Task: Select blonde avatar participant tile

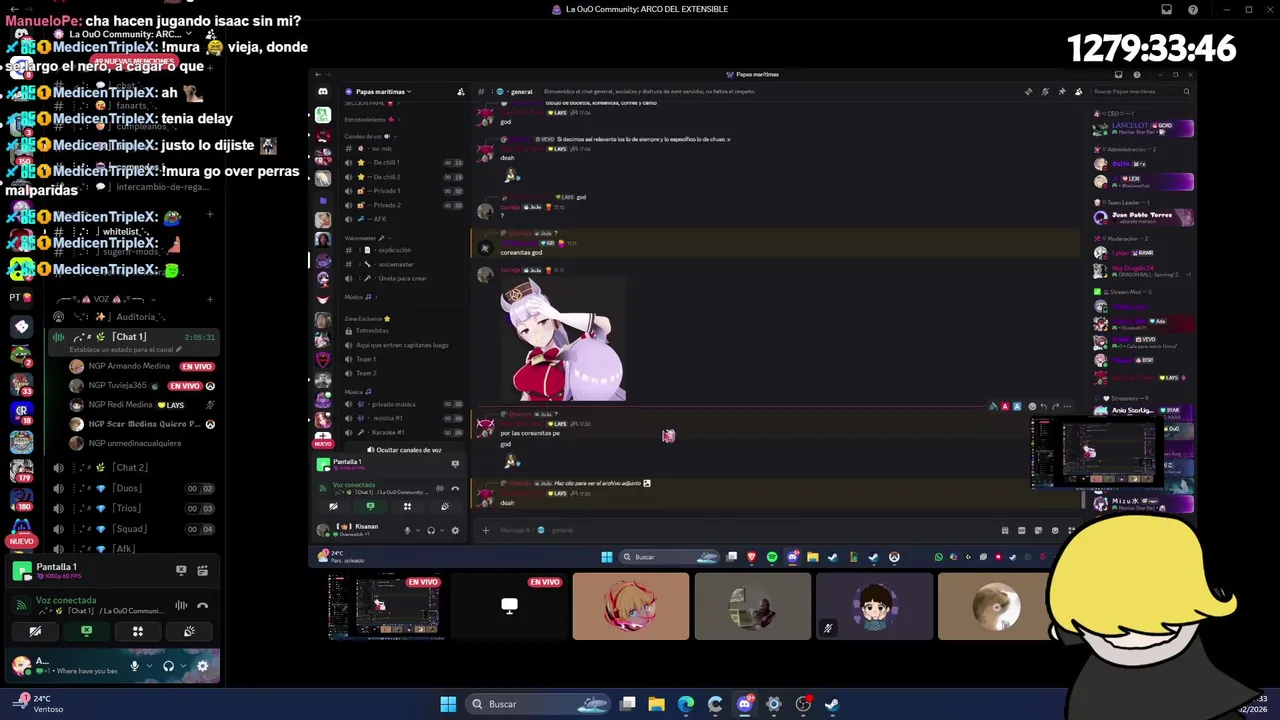Action: point(631,606)
